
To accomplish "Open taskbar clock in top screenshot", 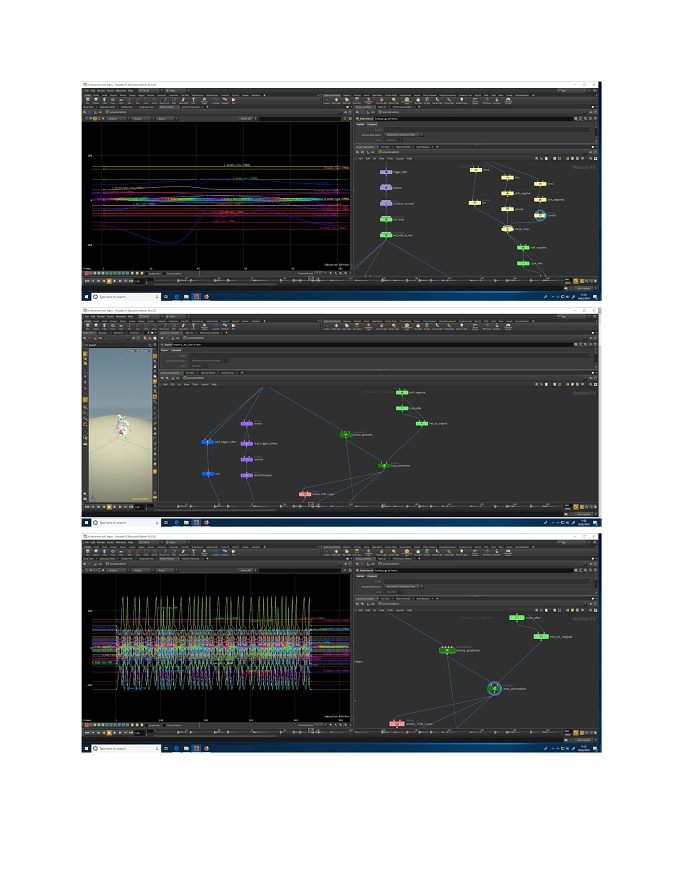I will point(583,296).
